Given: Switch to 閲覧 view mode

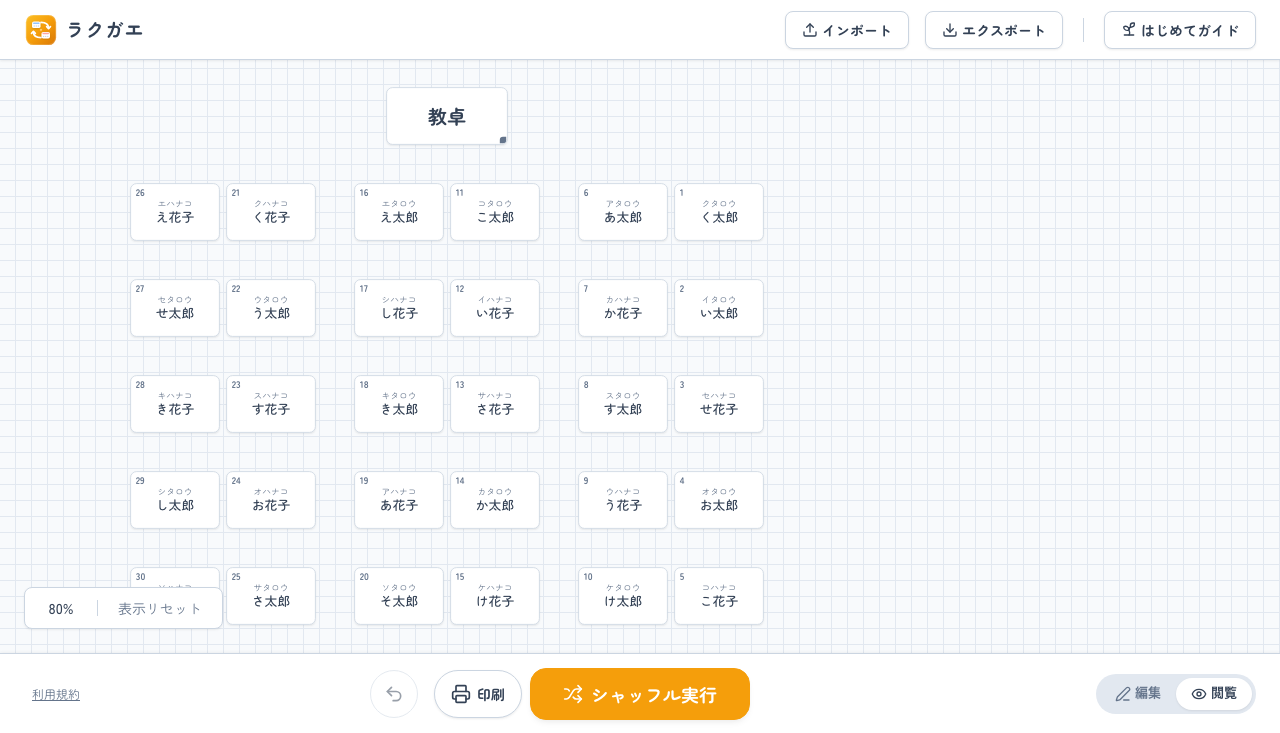Looking at the screenshot, I should coord(1214,693).
